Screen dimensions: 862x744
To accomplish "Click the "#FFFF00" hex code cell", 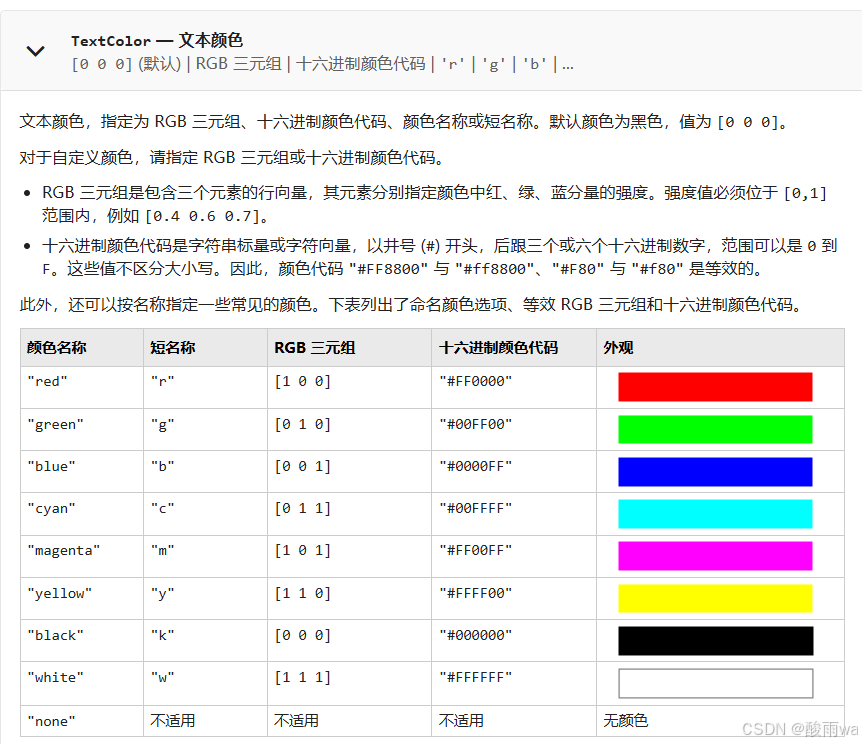I will (x=514, y=599).
